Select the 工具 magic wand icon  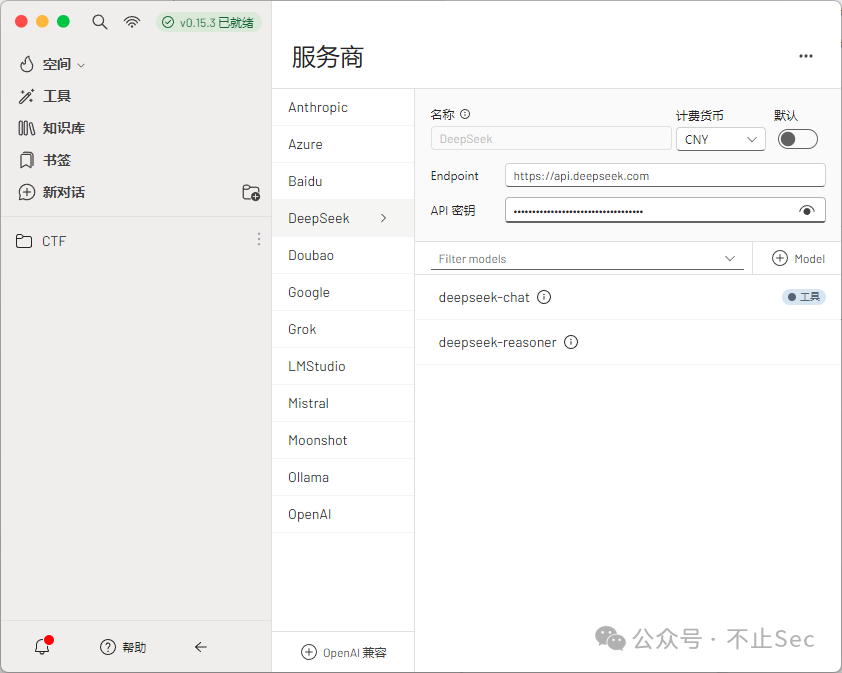pos(27,96)
